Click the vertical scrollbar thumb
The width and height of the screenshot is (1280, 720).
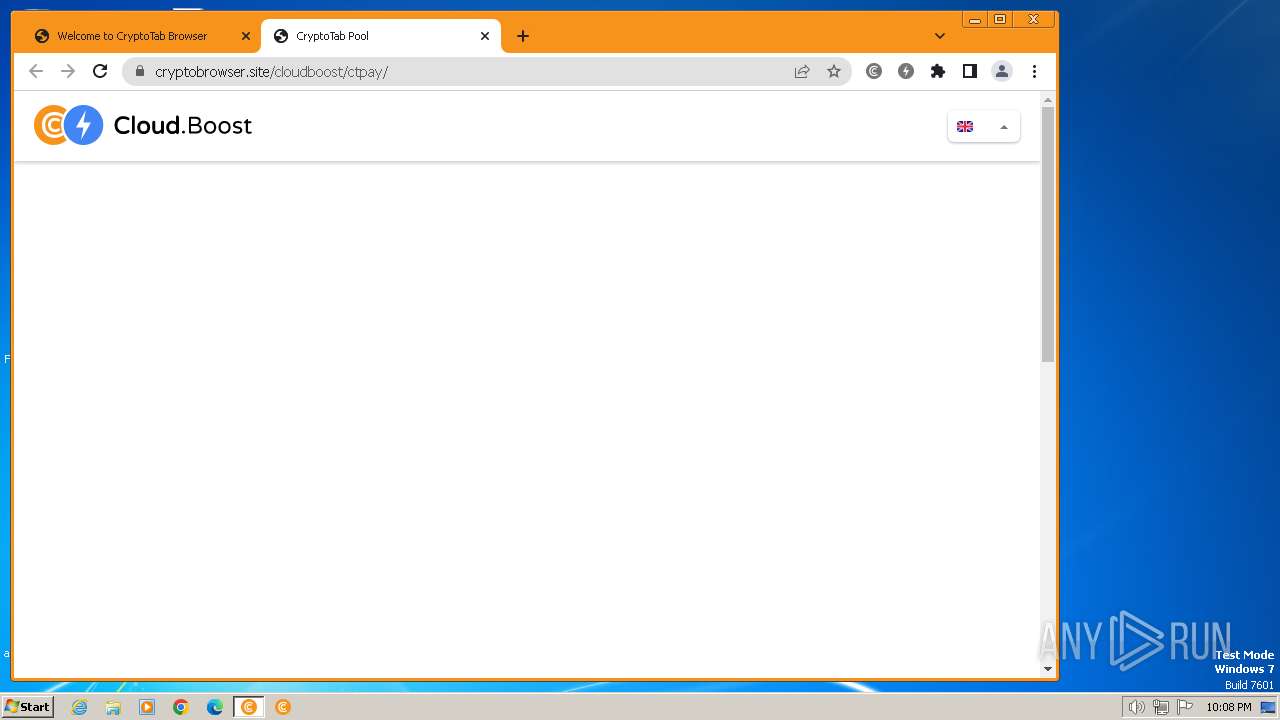(1048, 234)
